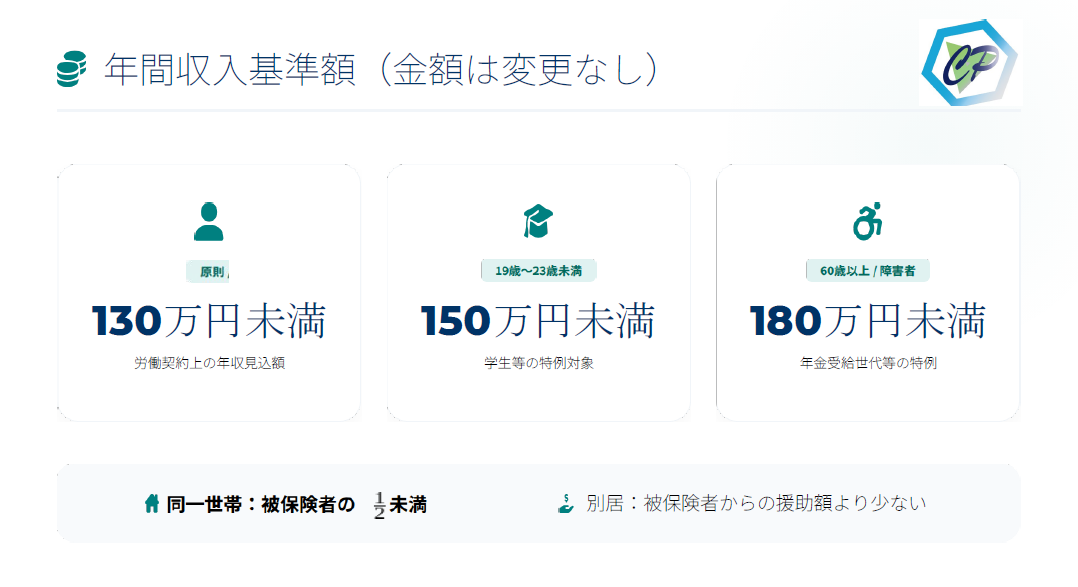Click the CP hexagon logo

click(x=968, y=63)
